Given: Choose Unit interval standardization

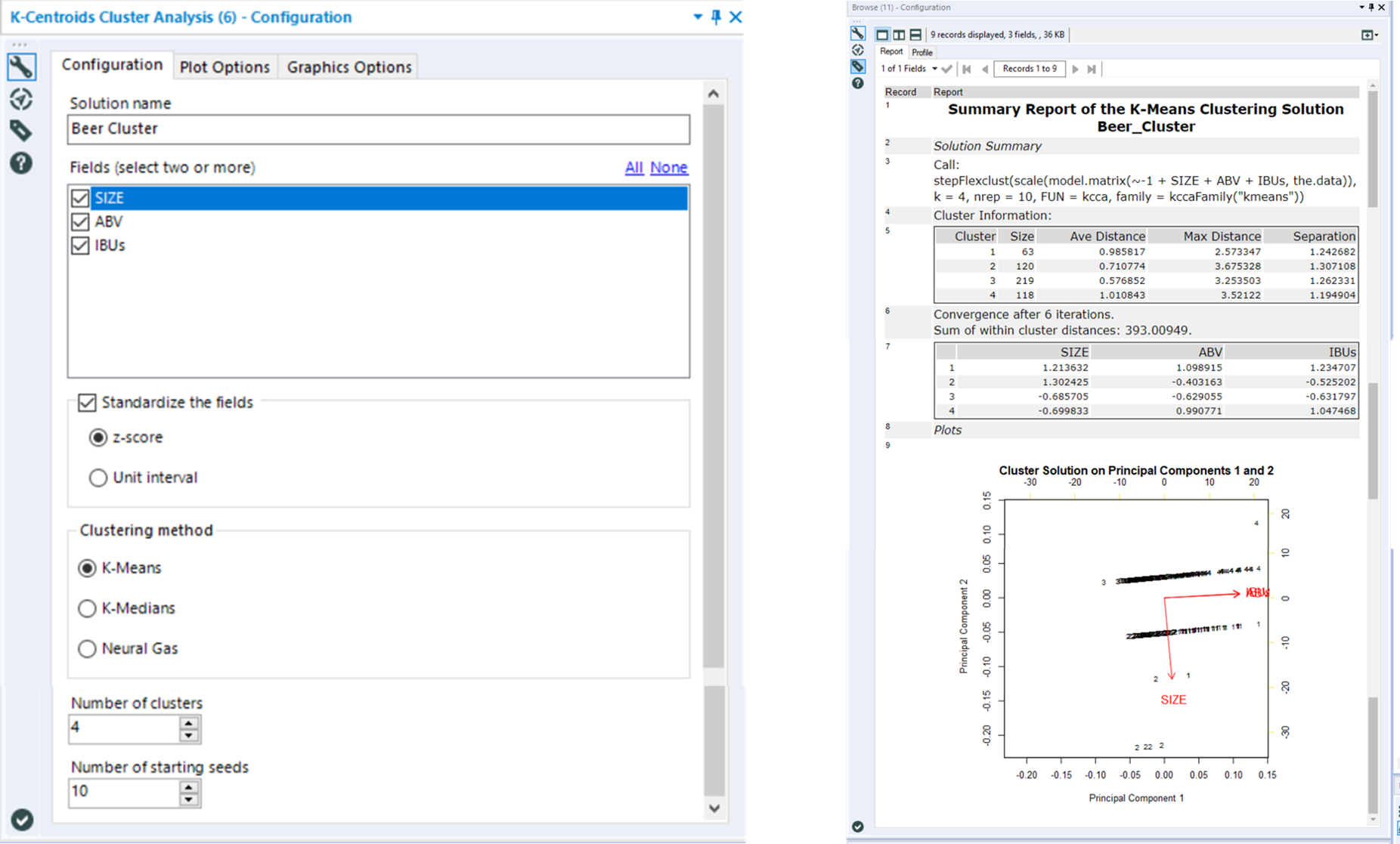Looking at the screenshot, I should point(98,477).
